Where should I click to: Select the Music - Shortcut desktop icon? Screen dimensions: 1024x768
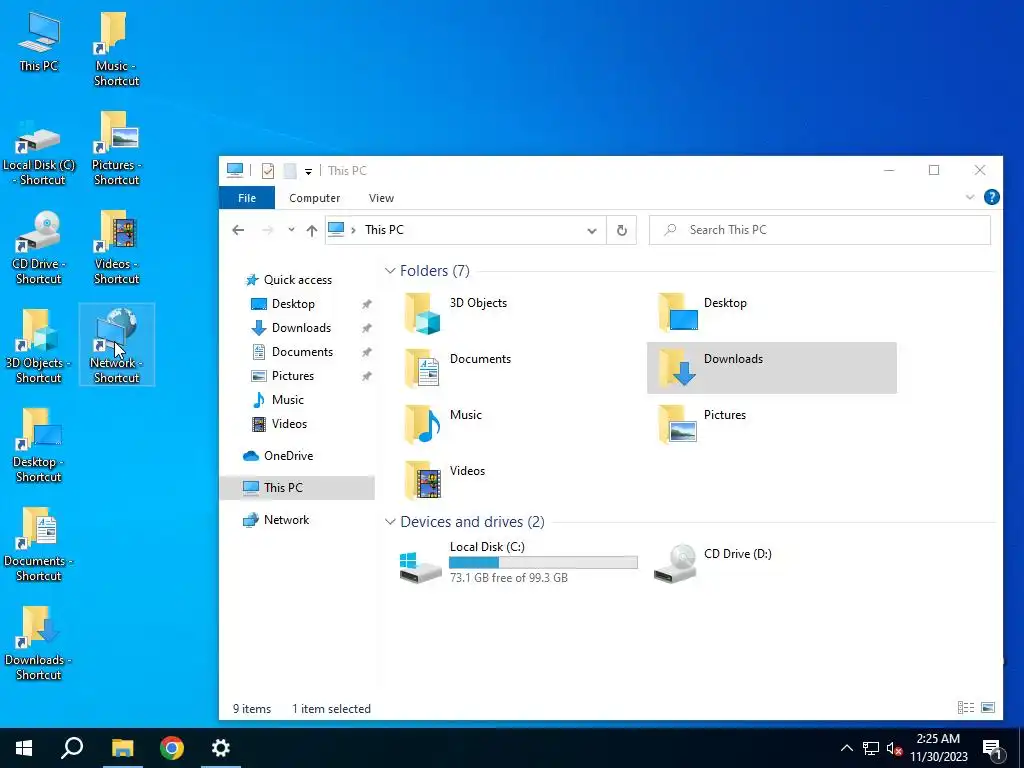116,49
